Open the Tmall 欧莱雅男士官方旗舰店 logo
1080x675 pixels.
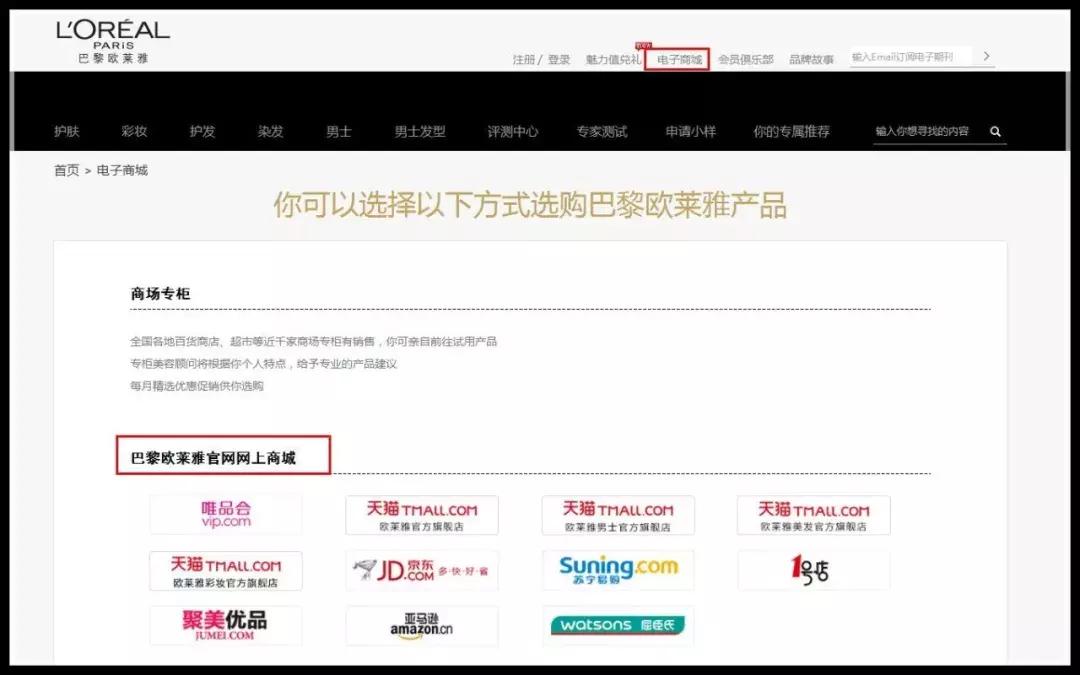pos(617,514)
